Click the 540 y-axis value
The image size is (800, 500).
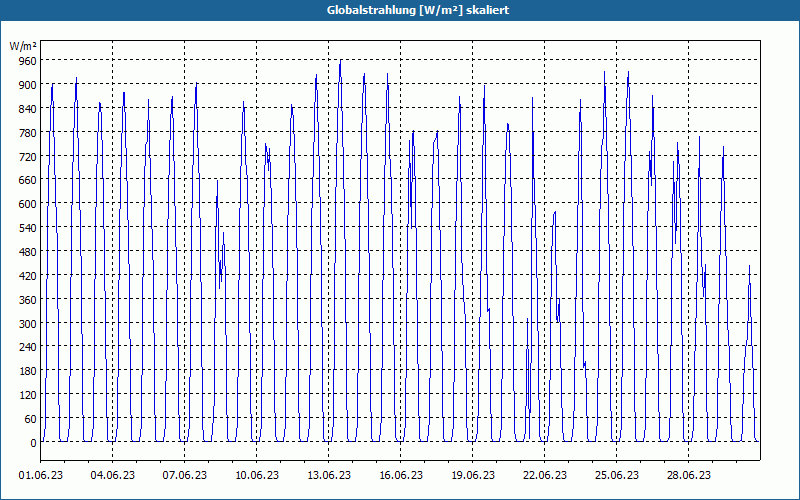point(27,228)
